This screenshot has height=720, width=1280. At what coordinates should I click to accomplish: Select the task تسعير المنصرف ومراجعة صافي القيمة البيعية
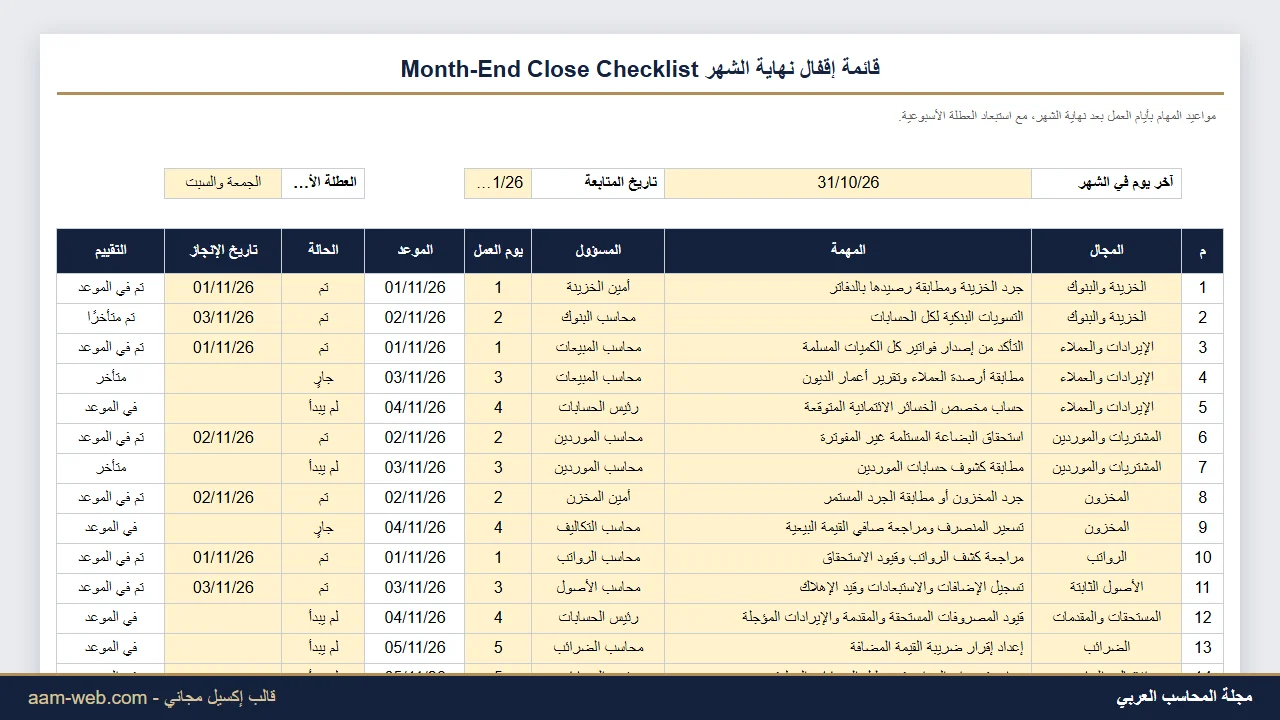(x=848, y=528)
